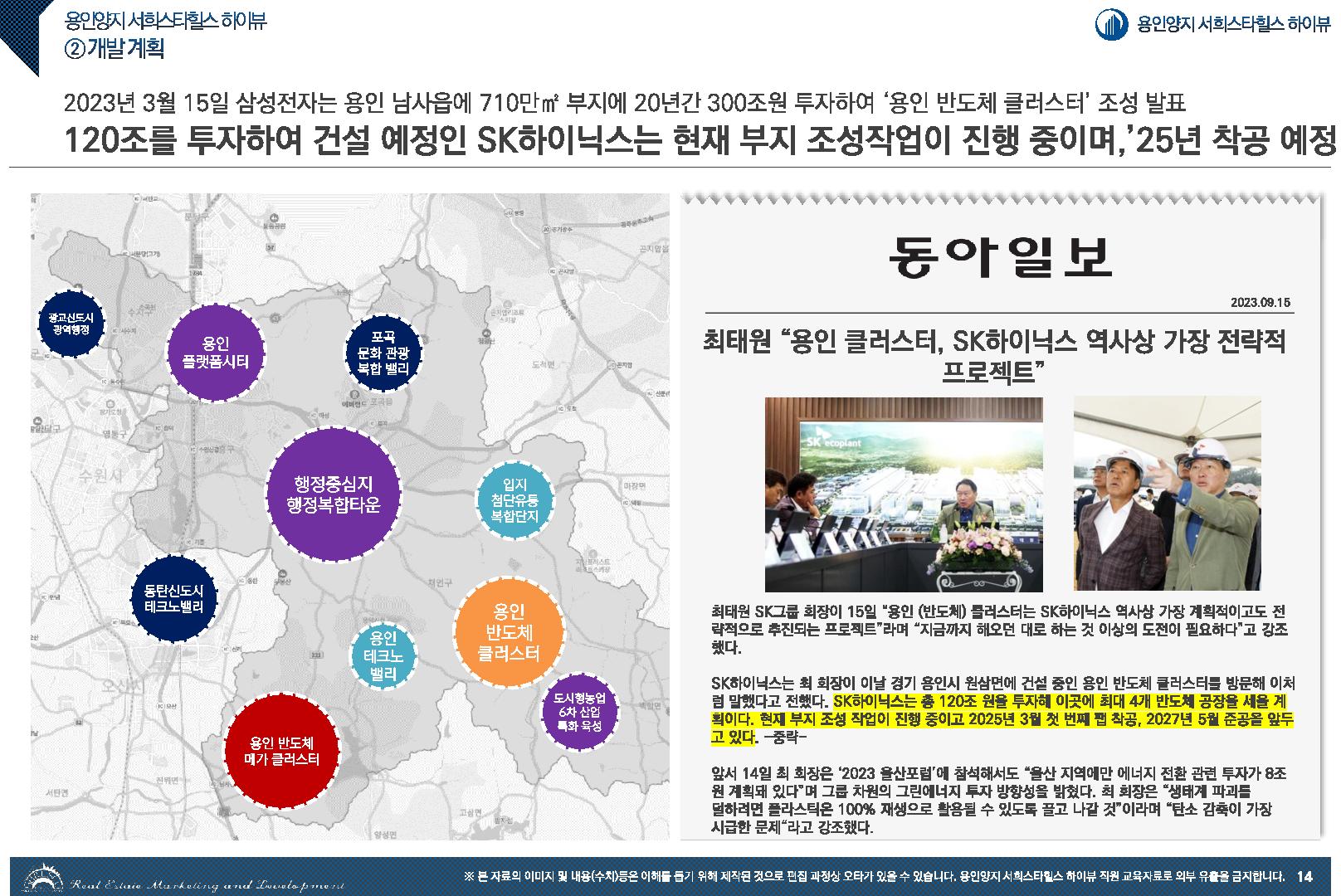Screen dimensions: 1341x896
Task: Click the article date 2023.09.15
Action: tap(1261, 303)
